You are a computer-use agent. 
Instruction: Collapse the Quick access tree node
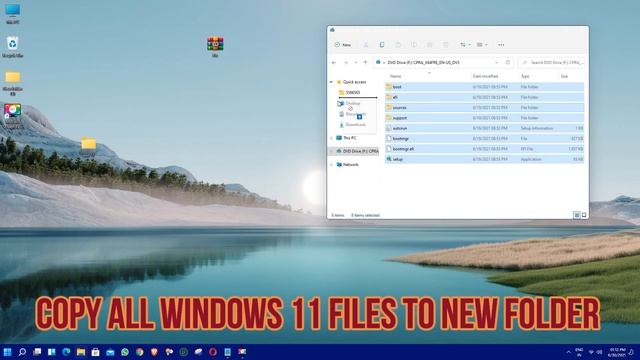click(x=331, y=82)
